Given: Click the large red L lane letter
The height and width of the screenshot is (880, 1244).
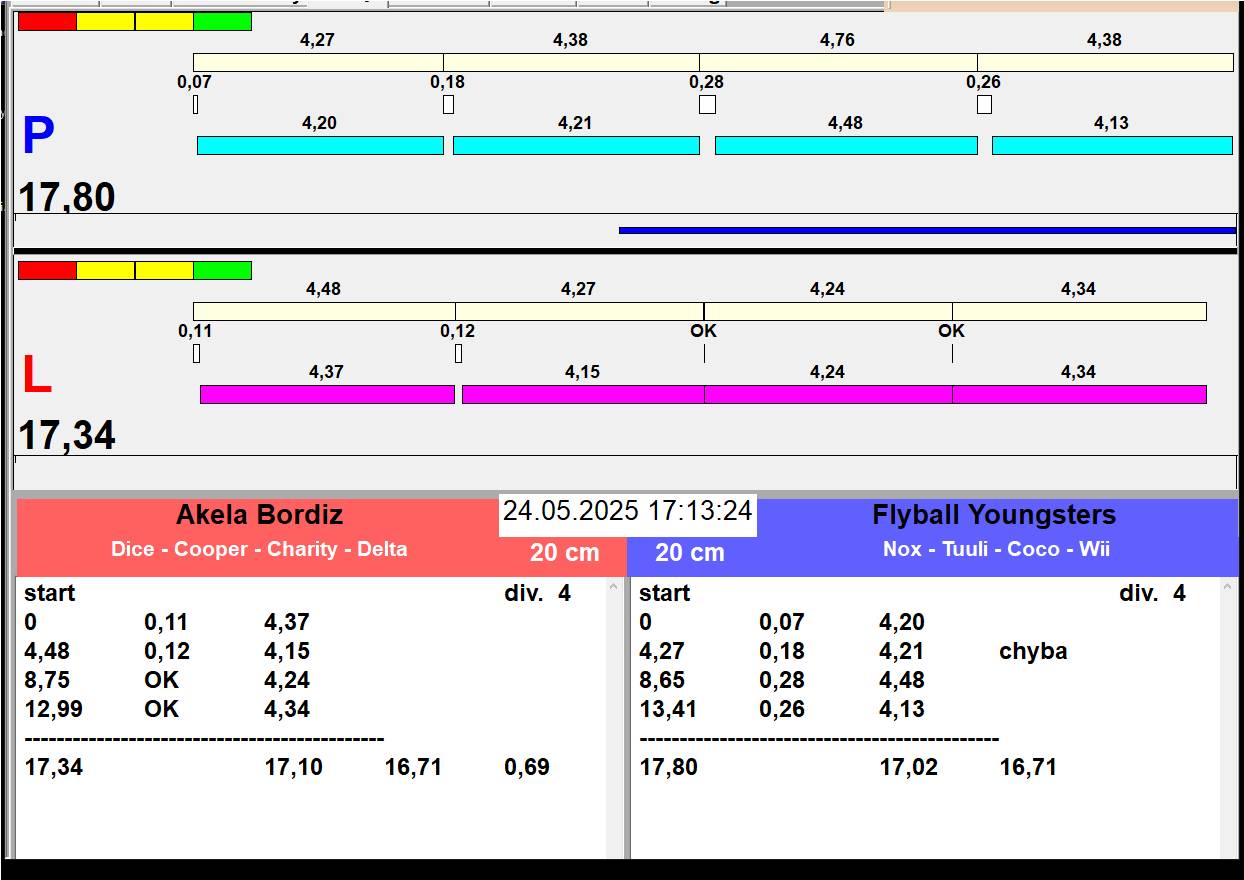Looking at the screenshot, I should point(36,375).
